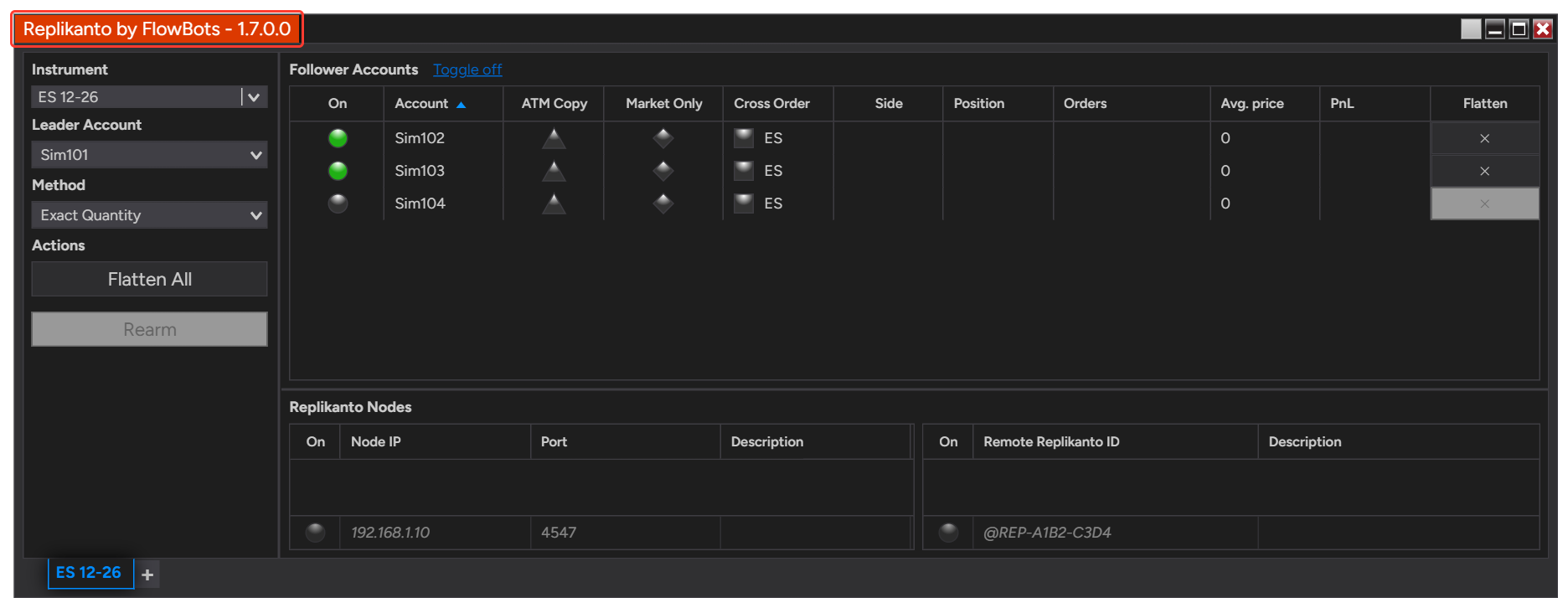This screenshot has height=608, width=1568.
Task: Click the gray square title bar button
Action: pos(1471,29)
